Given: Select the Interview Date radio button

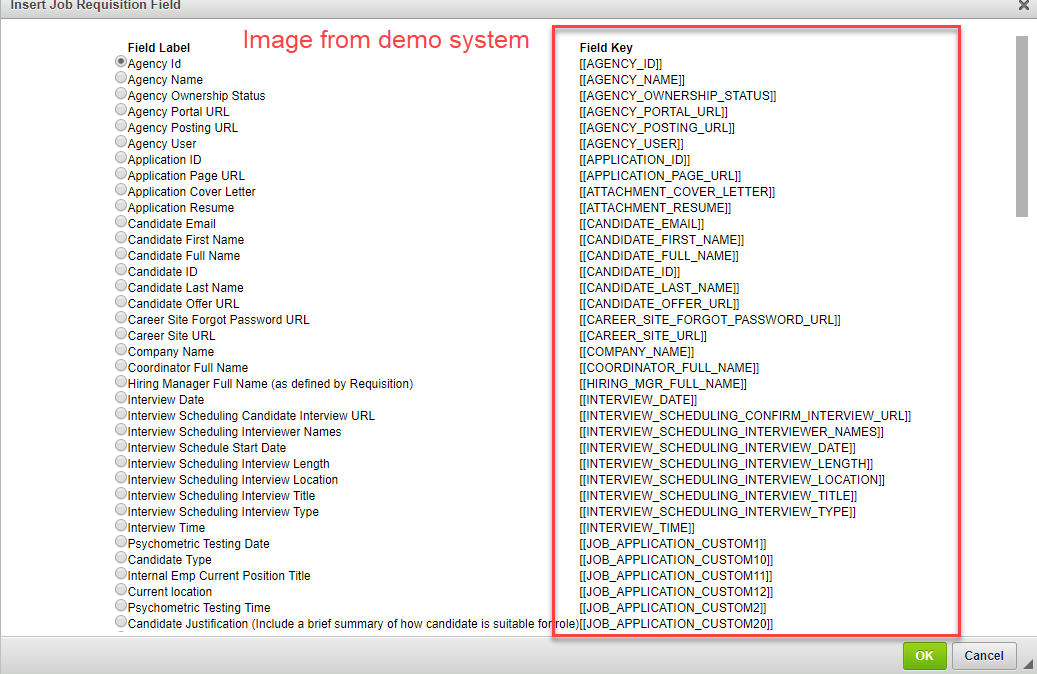Looking at the screenshot, I should [x=120, y=398].
